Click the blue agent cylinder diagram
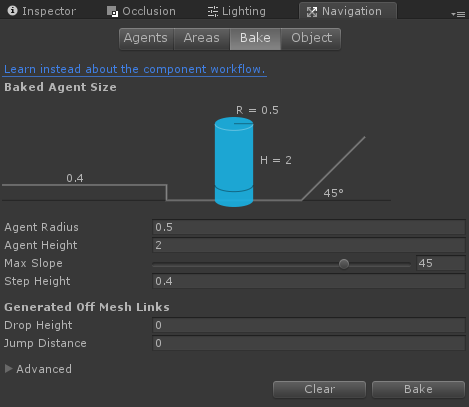 point(234,162)
